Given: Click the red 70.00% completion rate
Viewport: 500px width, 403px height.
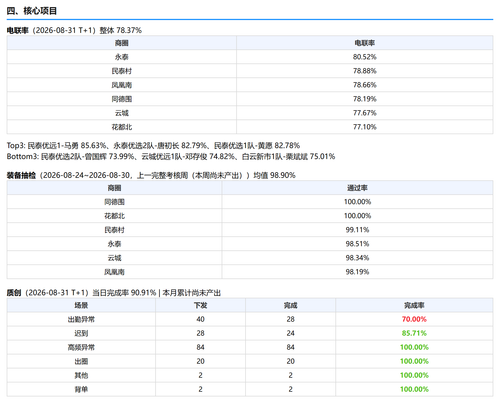Looking at the screenshot, I should [x=414, y=319].
